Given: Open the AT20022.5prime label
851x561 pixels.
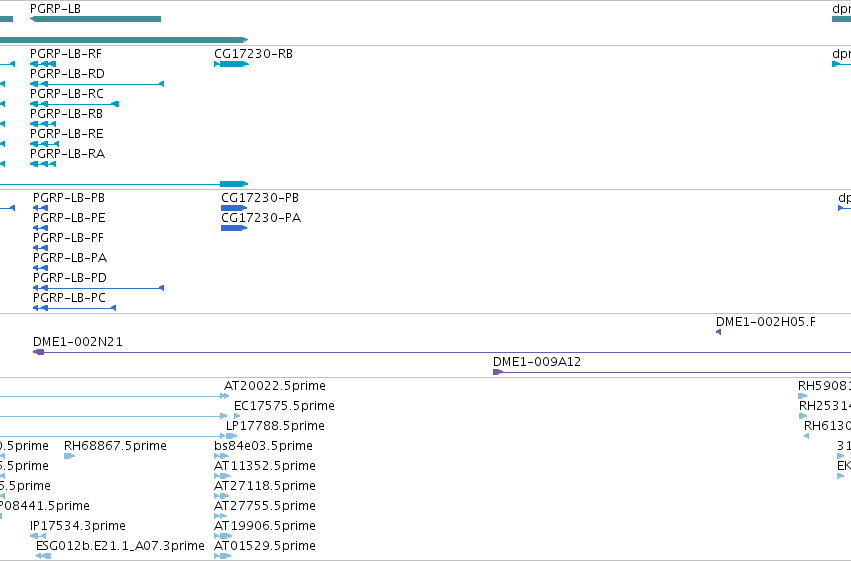Looking at the screenshot, I should point(275,386).
